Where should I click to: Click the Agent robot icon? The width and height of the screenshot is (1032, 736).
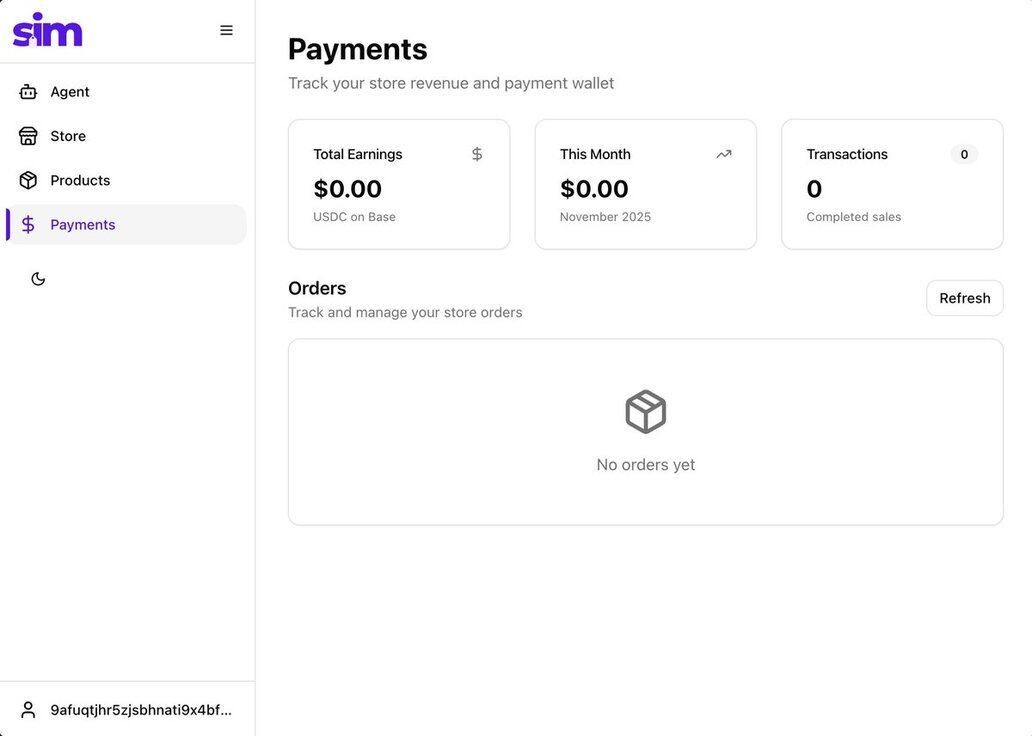point(28,92)
